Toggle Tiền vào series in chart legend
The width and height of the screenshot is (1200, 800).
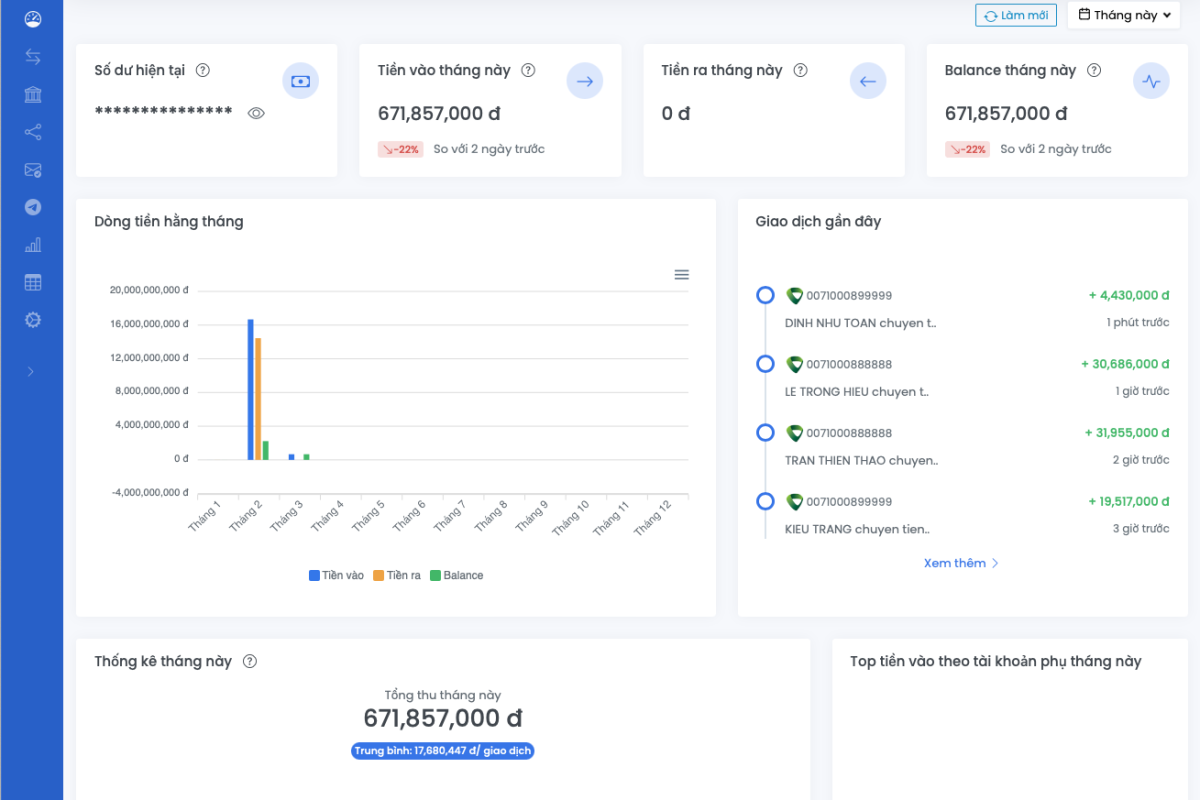coord(337,576)
